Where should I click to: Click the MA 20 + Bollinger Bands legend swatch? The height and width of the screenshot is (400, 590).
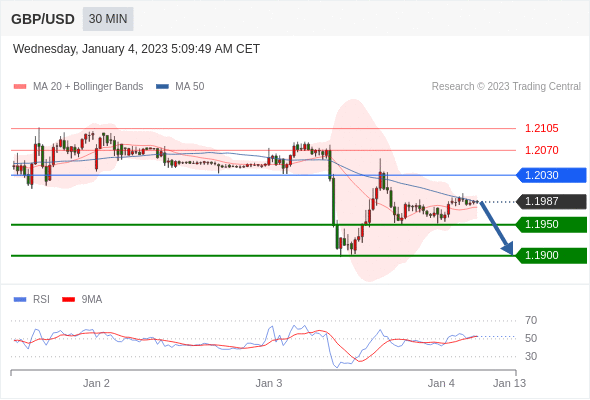pyautogui.click(x=20, y=87)
